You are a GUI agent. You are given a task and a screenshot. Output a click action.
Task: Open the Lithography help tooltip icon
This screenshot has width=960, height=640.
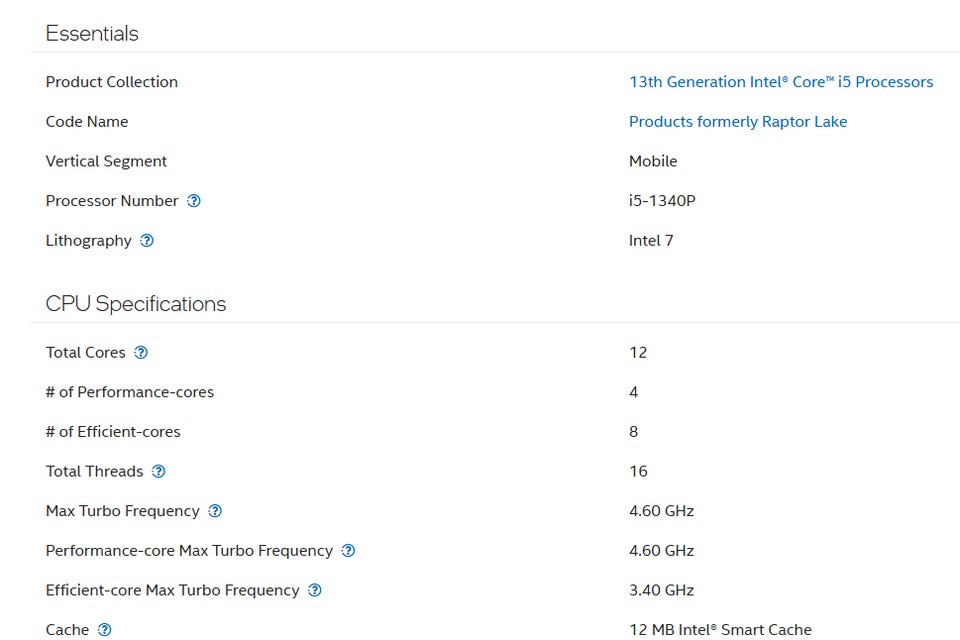147,241
